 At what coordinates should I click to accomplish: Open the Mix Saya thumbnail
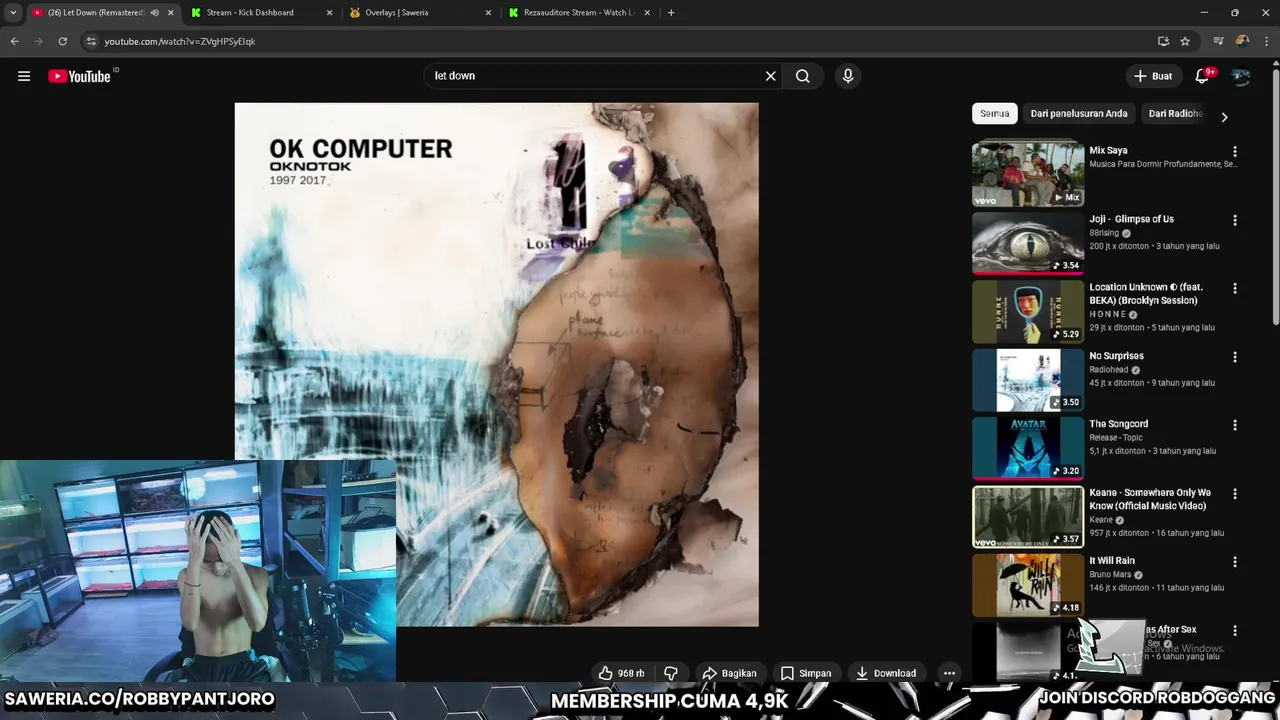pyautogui.click(x=1028, y=174)
